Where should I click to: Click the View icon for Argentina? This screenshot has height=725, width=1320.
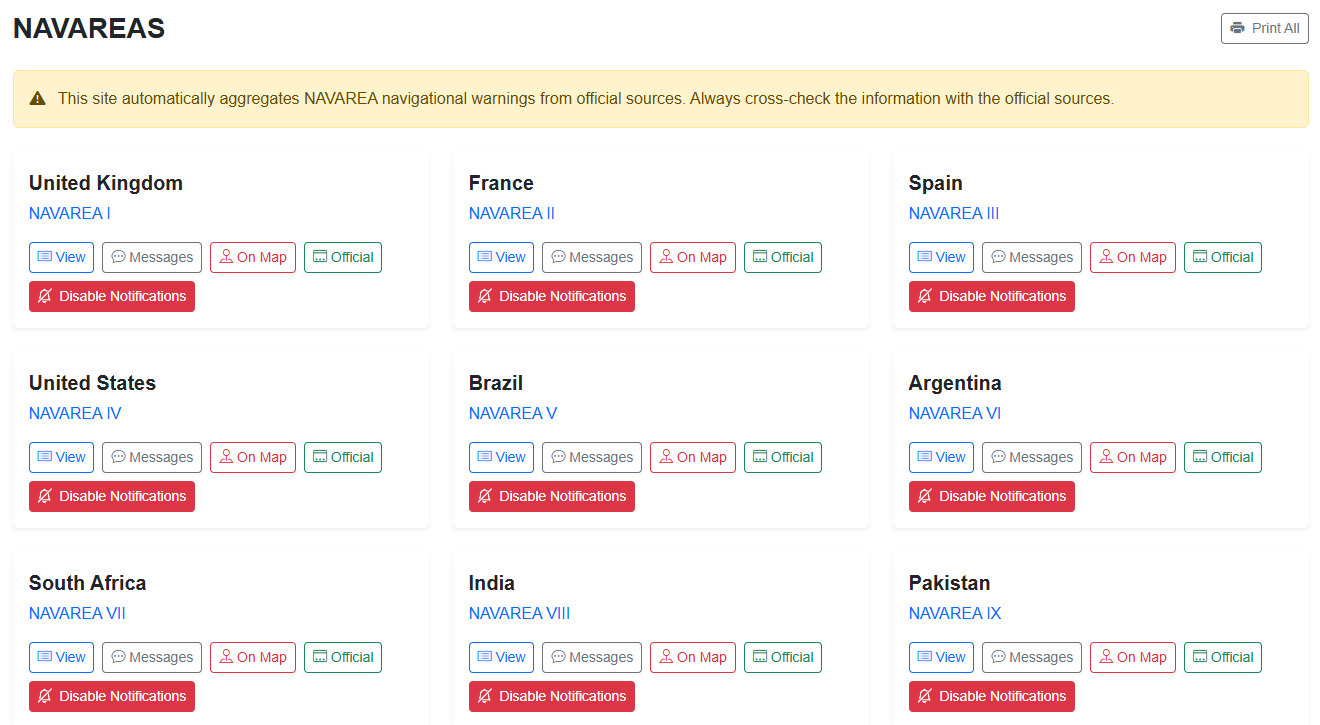(x=924, y=457)
